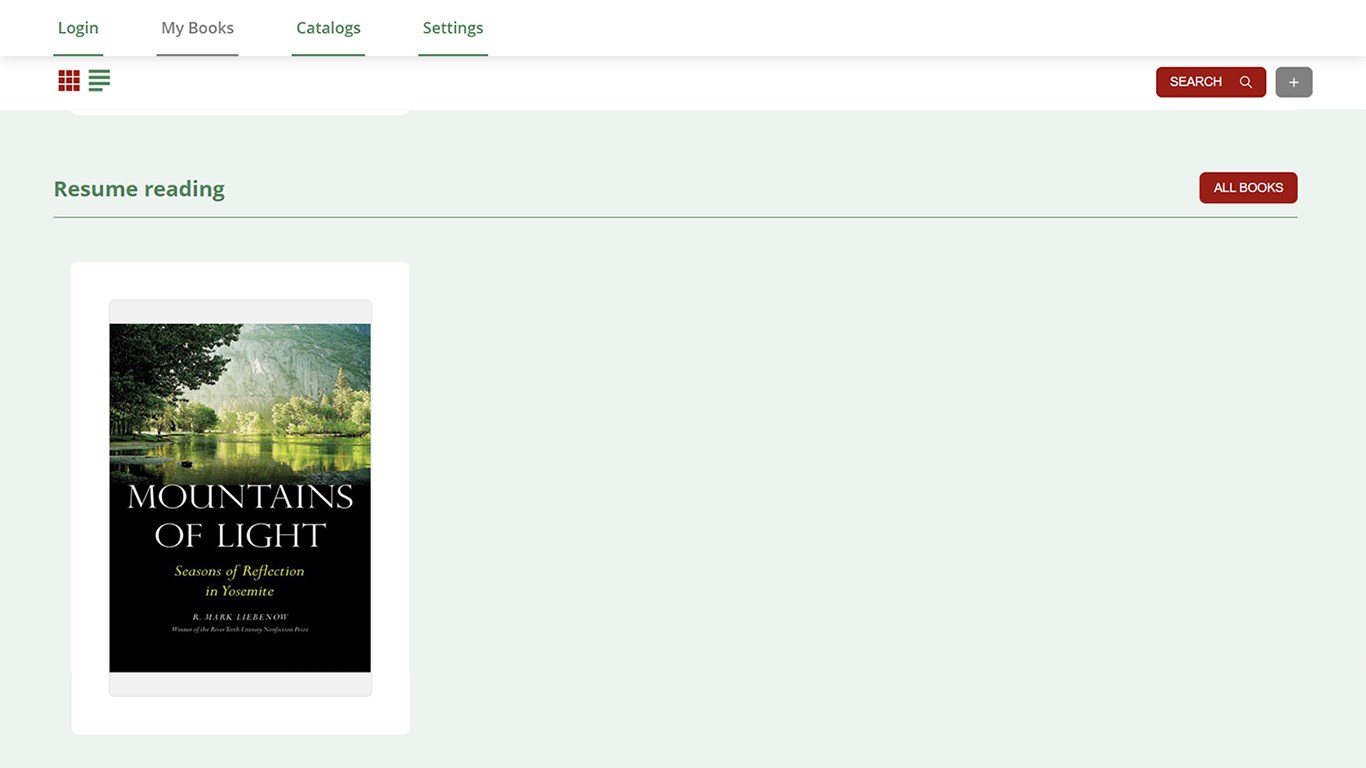The image size is (1366, 768).
Task: Open the Search button
Action: [x=1211, y=82]
